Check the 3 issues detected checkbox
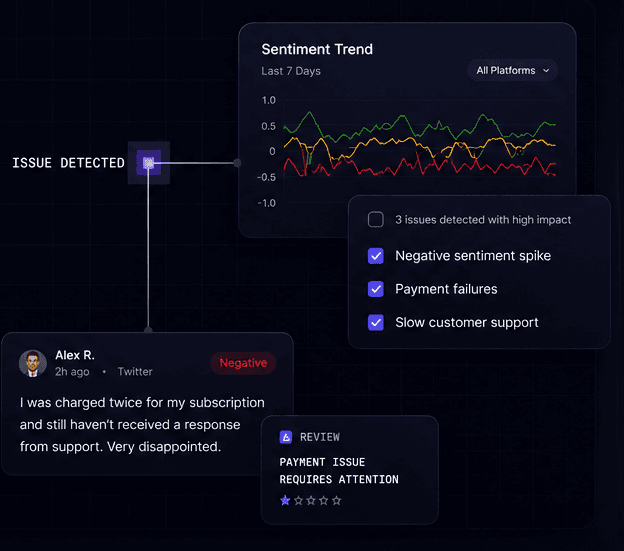Image resolution: width=624 pixels, height=551 pixels. (376, 220)
